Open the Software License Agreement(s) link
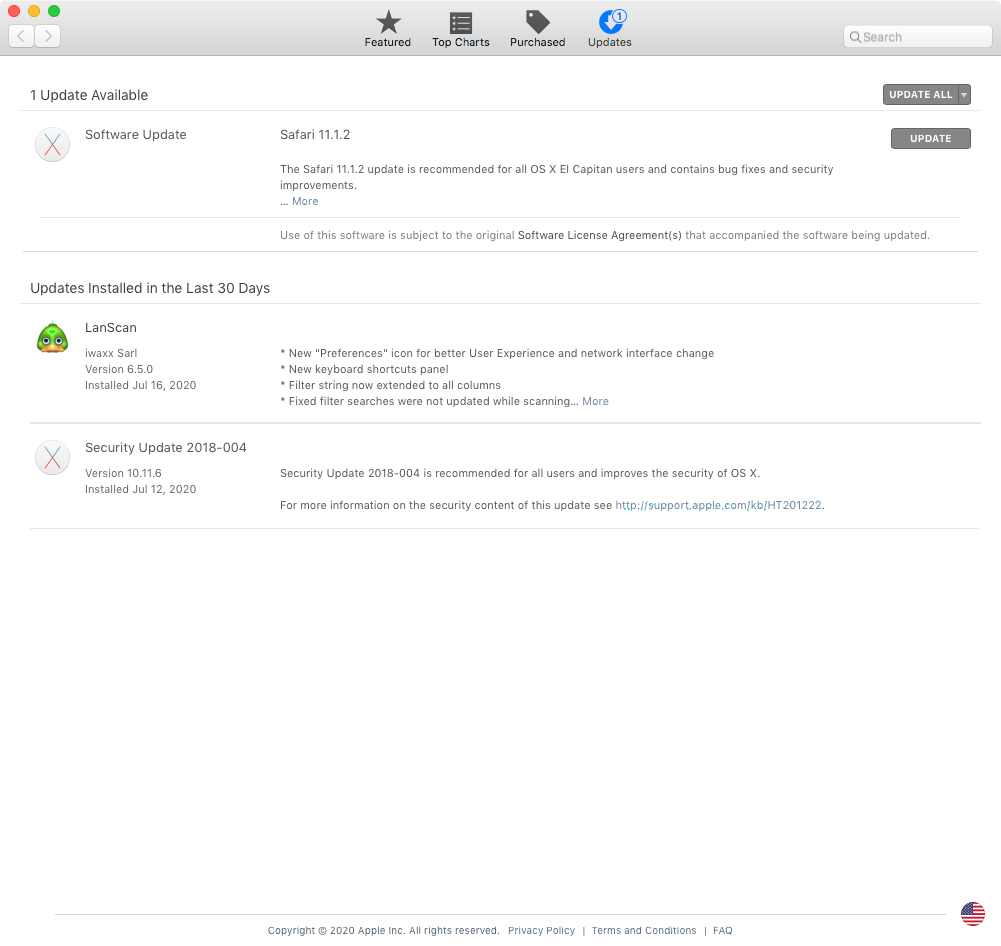 pos(599,236)
